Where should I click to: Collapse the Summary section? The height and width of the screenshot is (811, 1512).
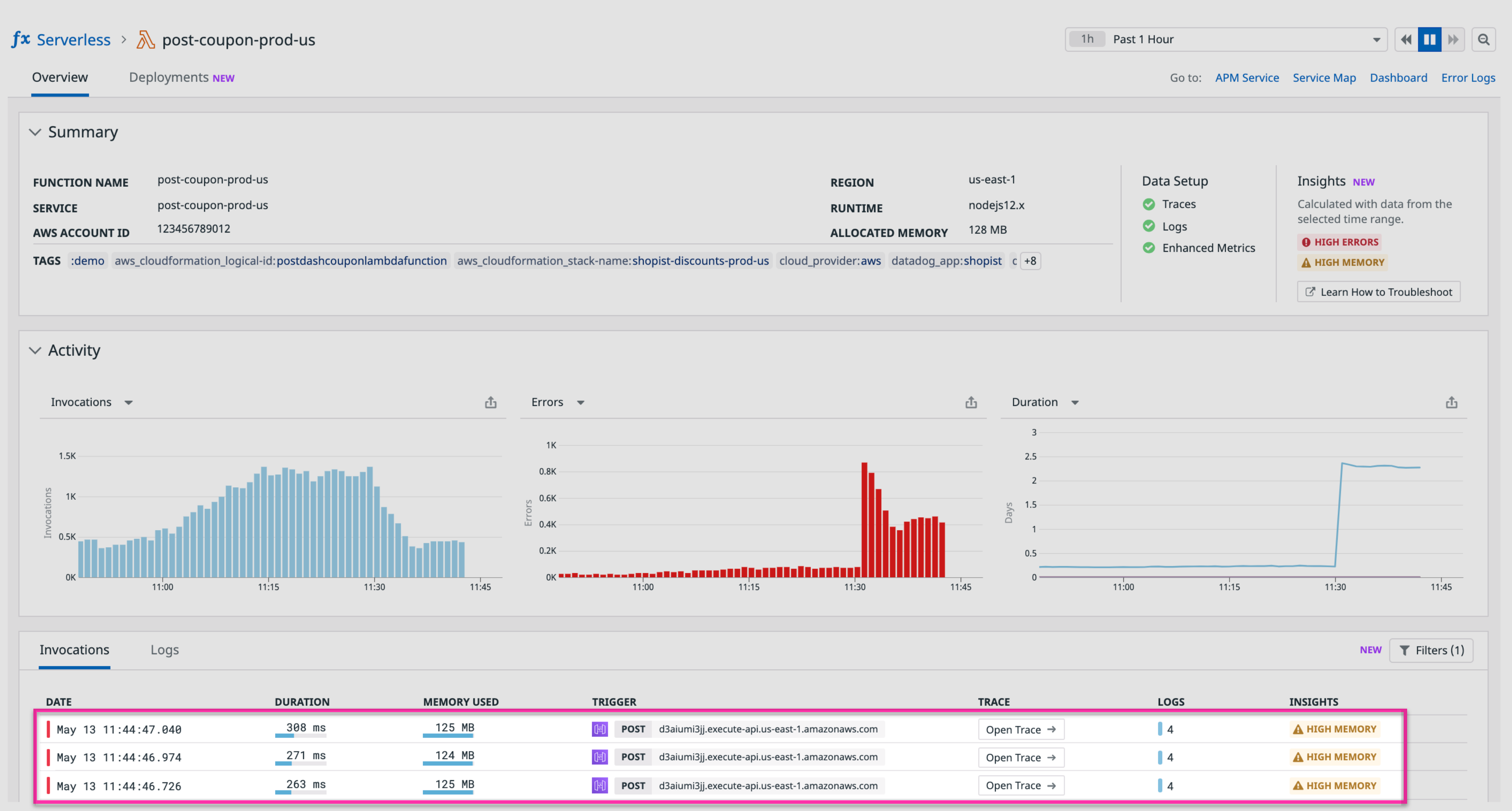pos(35,132)
